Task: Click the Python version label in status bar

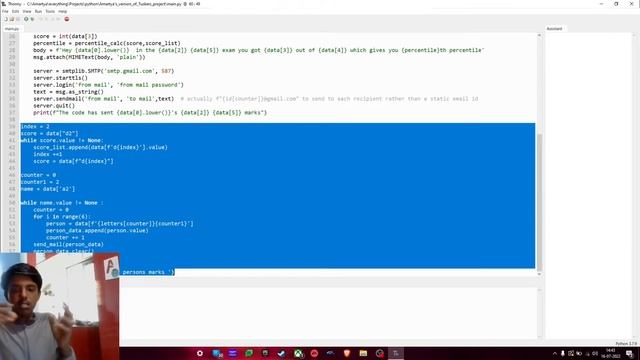Action: [626, 344]
